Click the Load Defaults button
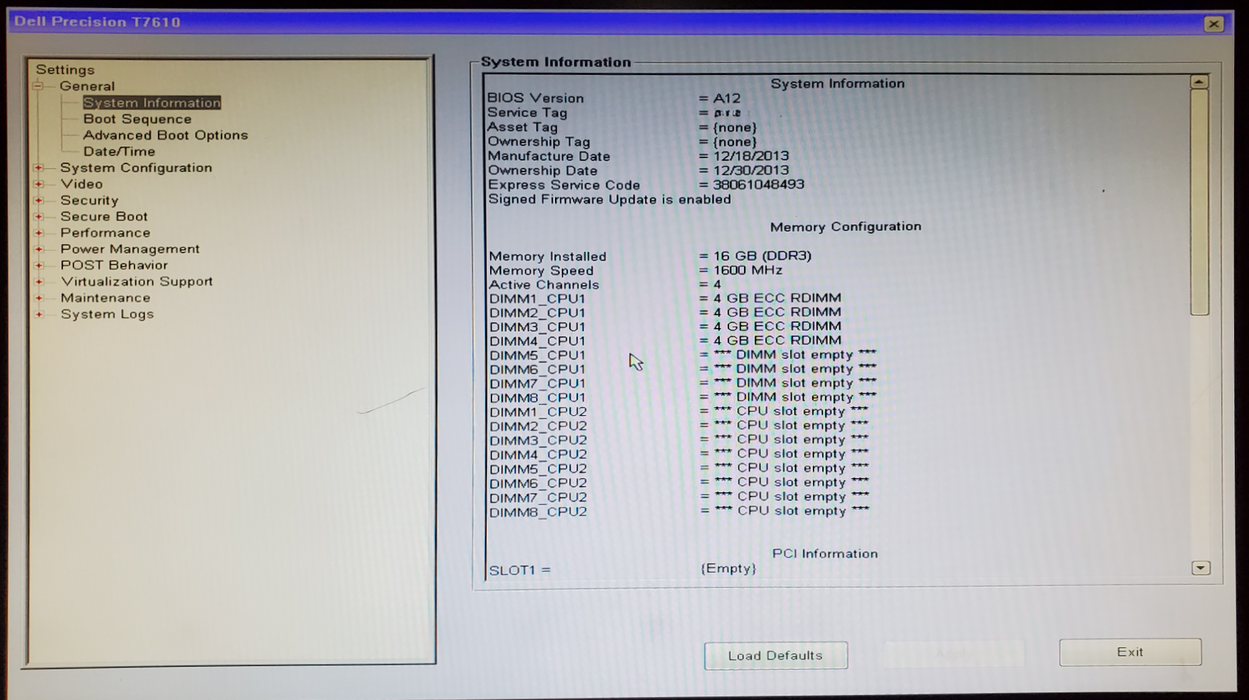The height and width of the screenshot is (700, 1249). tap(775, 656)
